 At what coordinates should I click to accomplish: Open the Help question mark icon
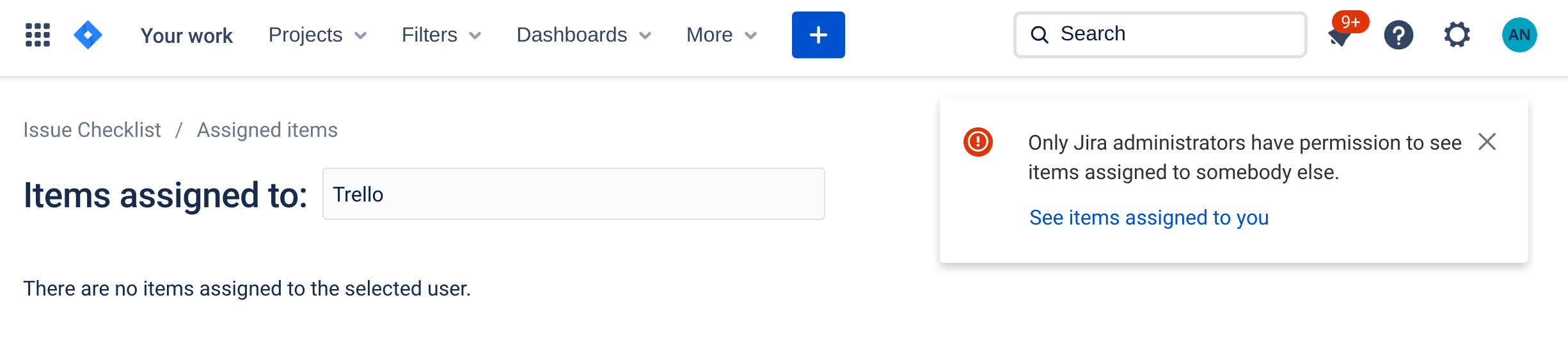[x=1398, y=35]
